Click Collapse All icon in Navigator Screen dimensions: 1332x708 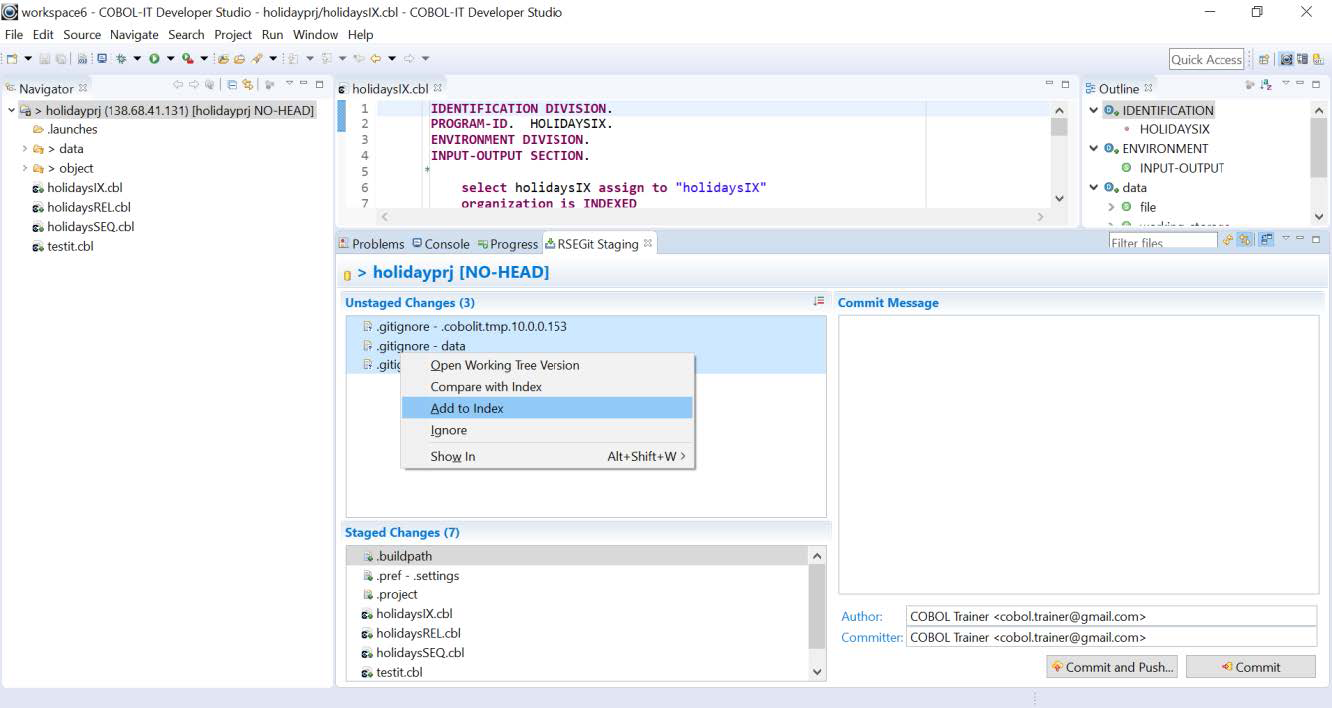tap(232, 86)
